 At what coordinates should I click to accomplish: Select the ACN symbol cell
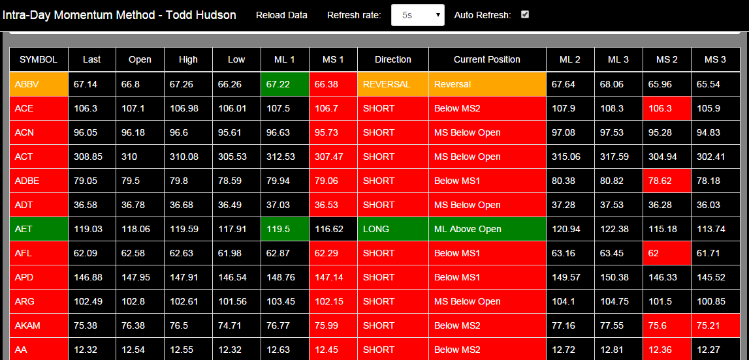[39, 132]
